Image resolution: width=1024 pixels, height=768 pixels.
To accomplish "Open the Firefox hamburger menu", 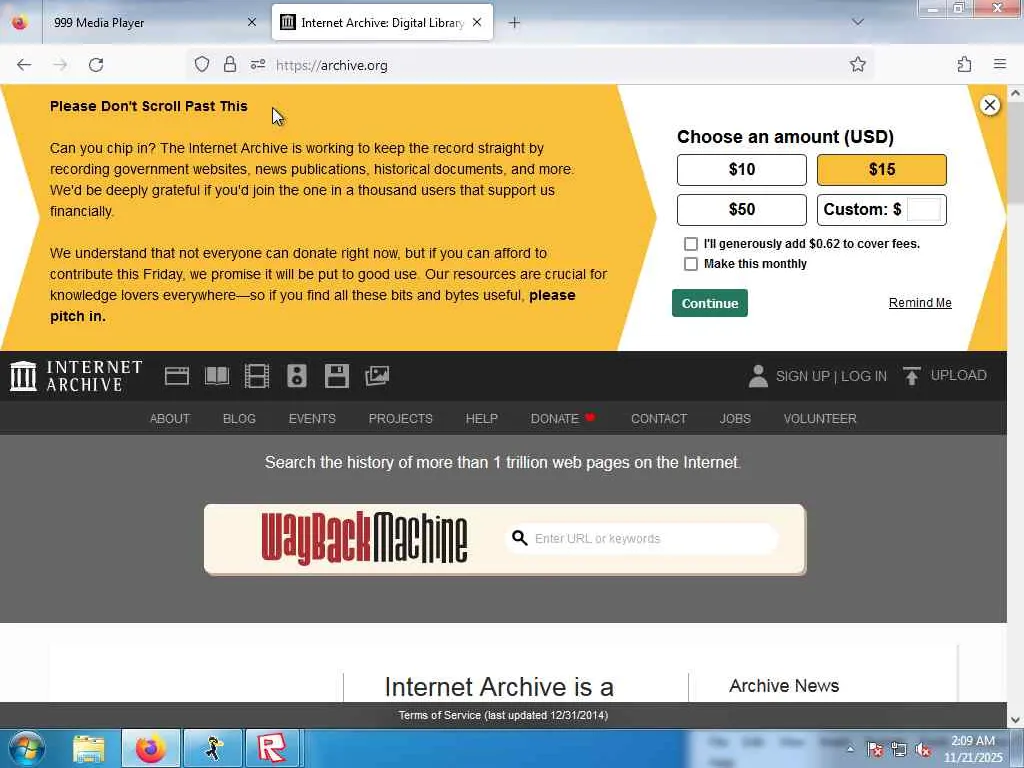I will 1000,64.
